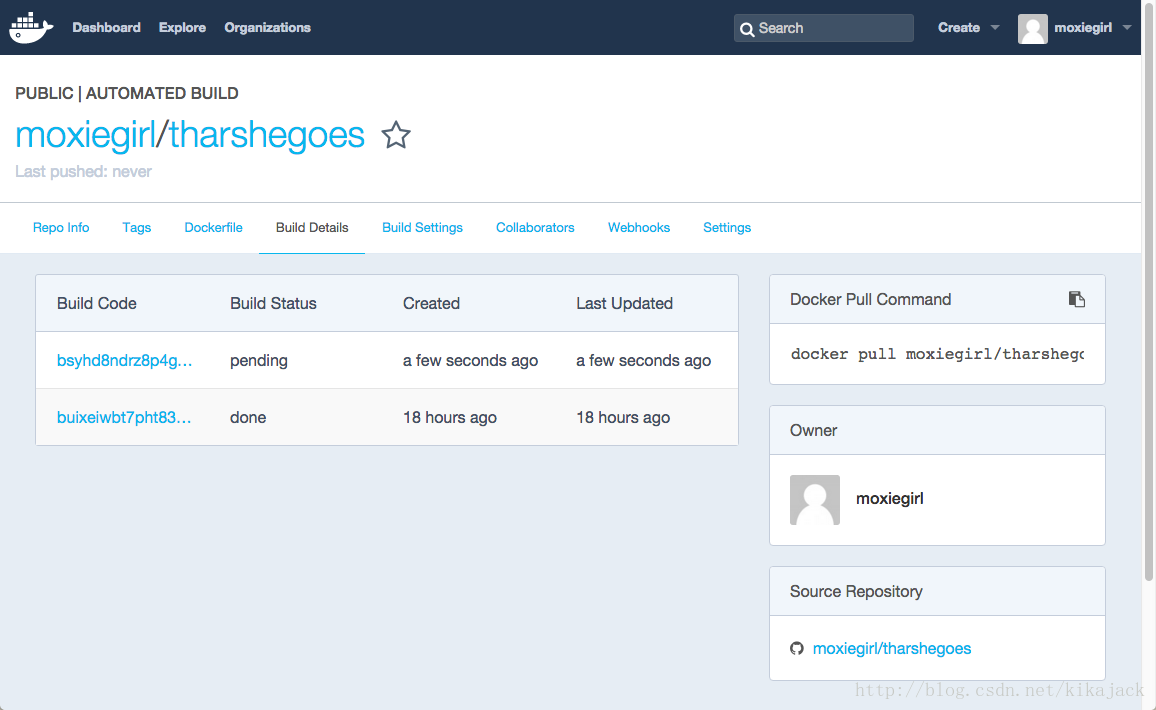Open the Organizations page
1156x710 pixels.
tap(268, 28)
